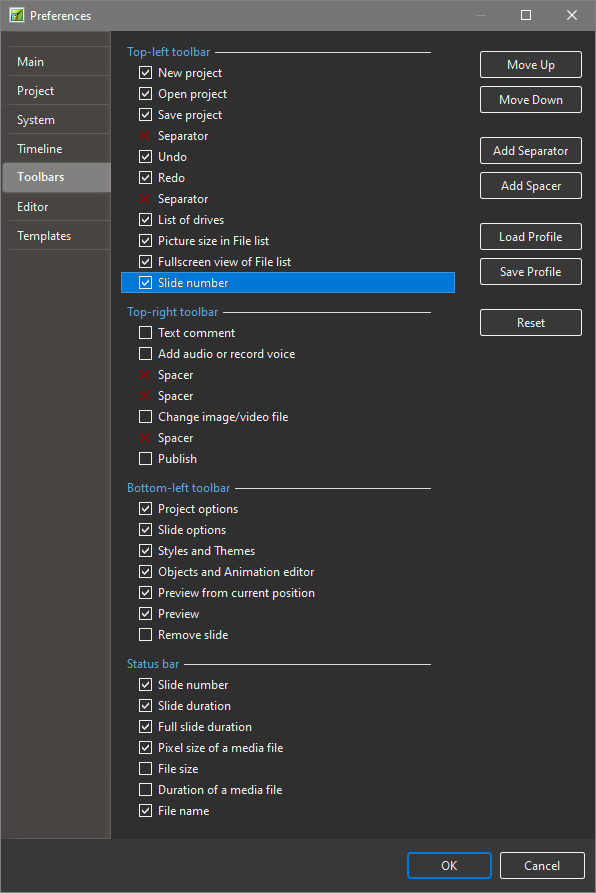Disable the Preview from current position checkbox

point(146,593)
